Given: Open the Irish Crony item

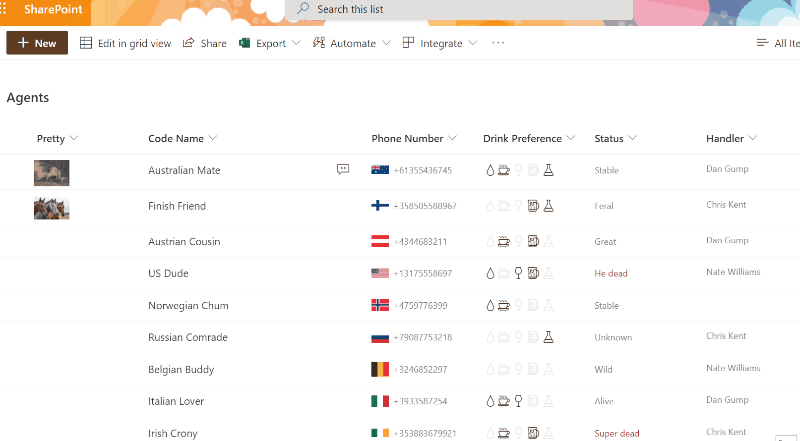Looking at the screenshot, I should coord(172,433).
